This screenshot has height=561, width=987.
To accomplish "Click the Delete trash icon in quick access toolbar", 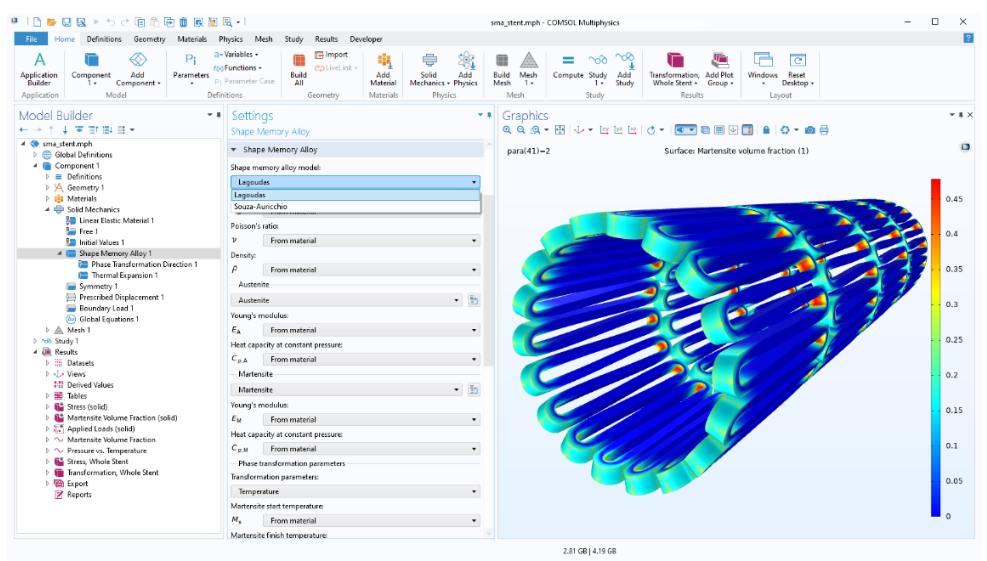I will pyautogui.click(x=183, y=22).
